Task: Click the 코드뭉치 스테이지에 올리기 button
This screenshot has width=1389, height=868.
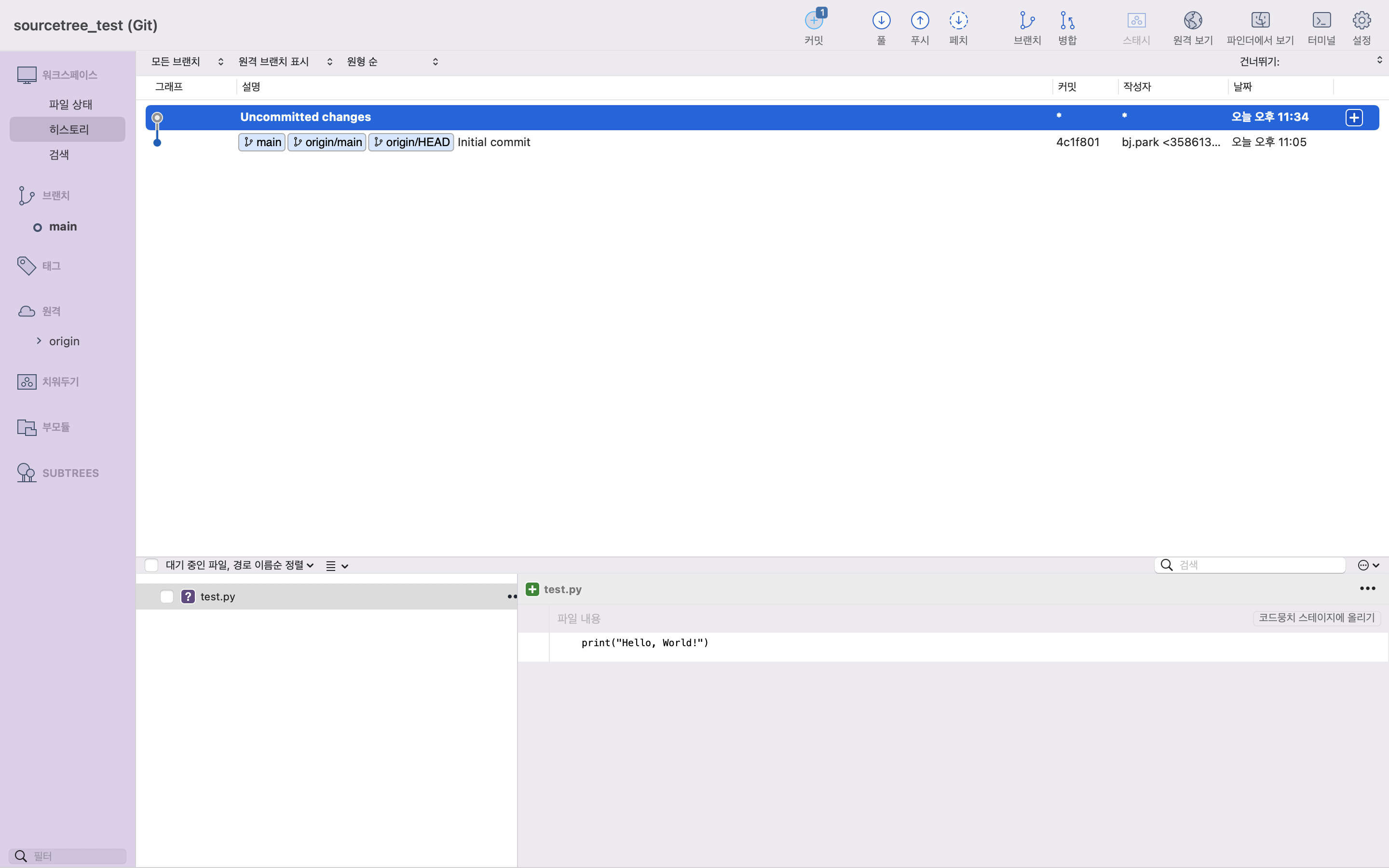Action: [1316, 618]
